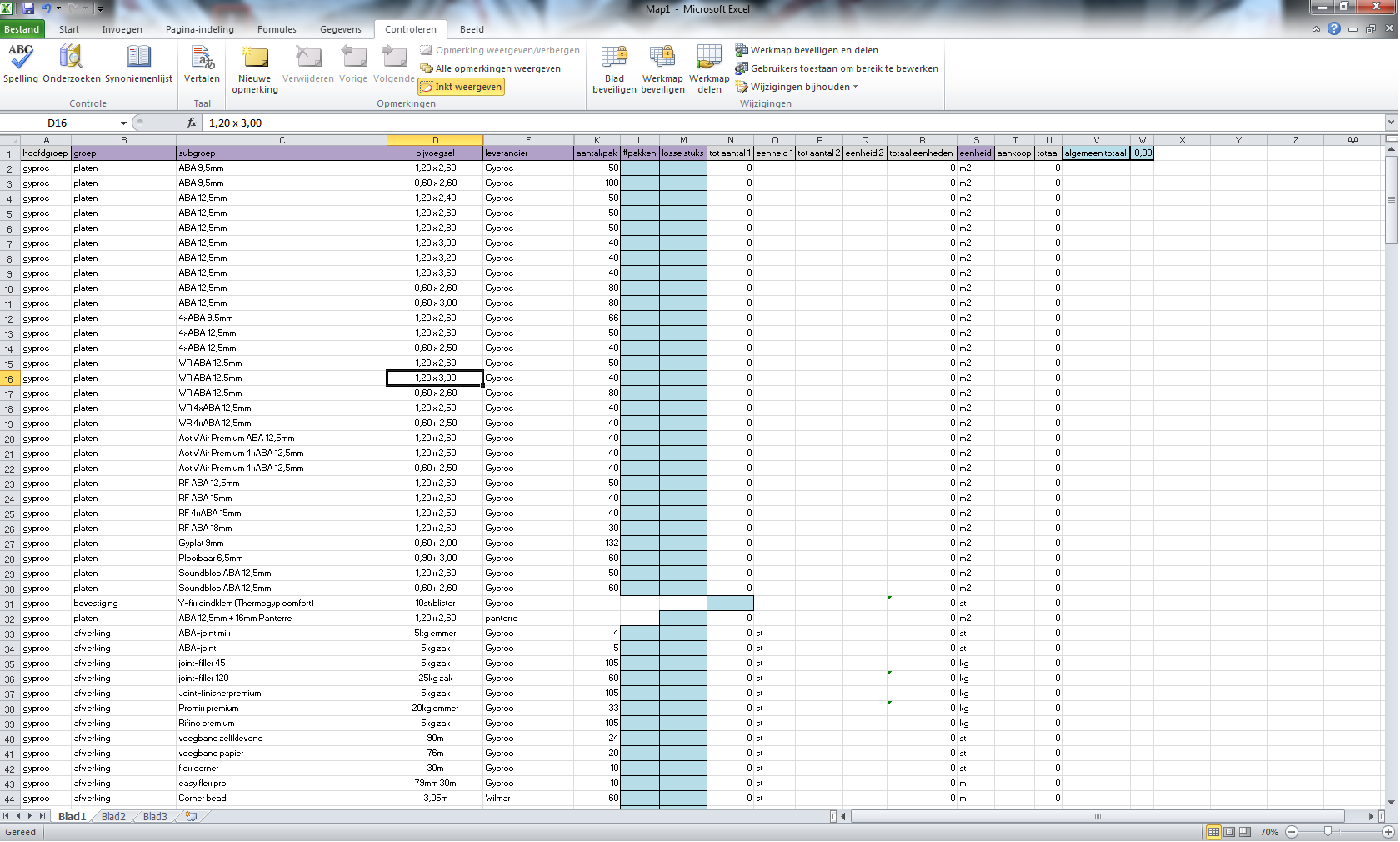Viewport: 1400px width, 842px height.
Task: Add a Nieuwe opmerking comment
Action: click(x=255, y=68)
